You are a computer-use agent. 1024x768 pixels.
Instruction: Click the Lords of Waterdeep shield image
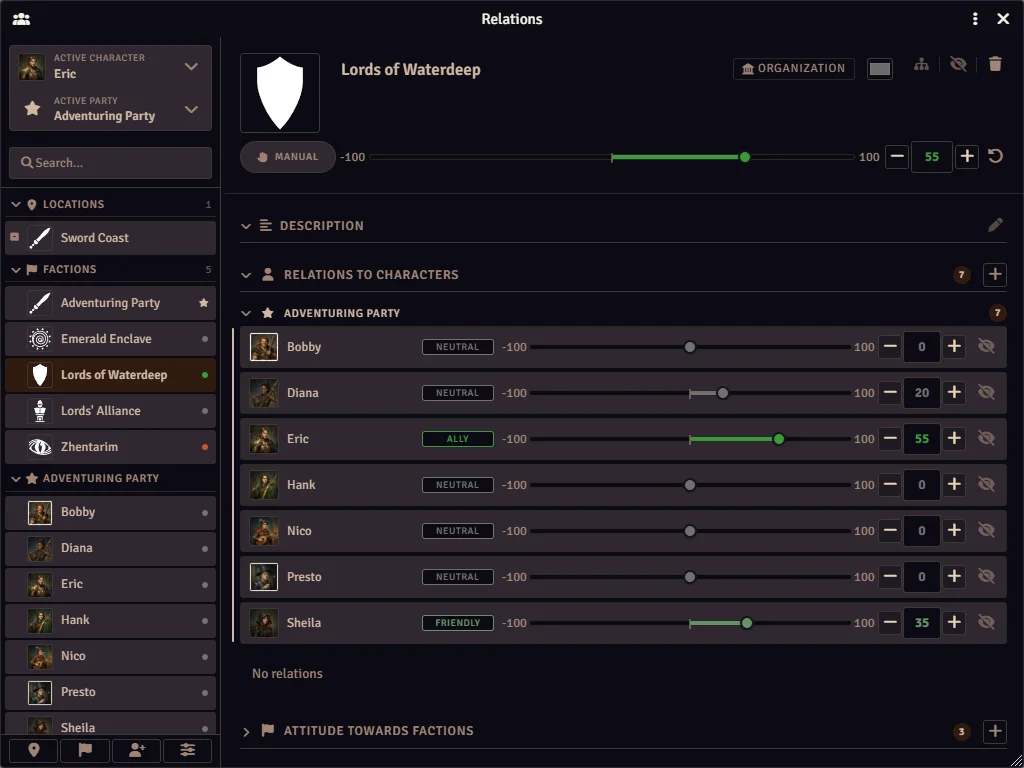(280, 93)
